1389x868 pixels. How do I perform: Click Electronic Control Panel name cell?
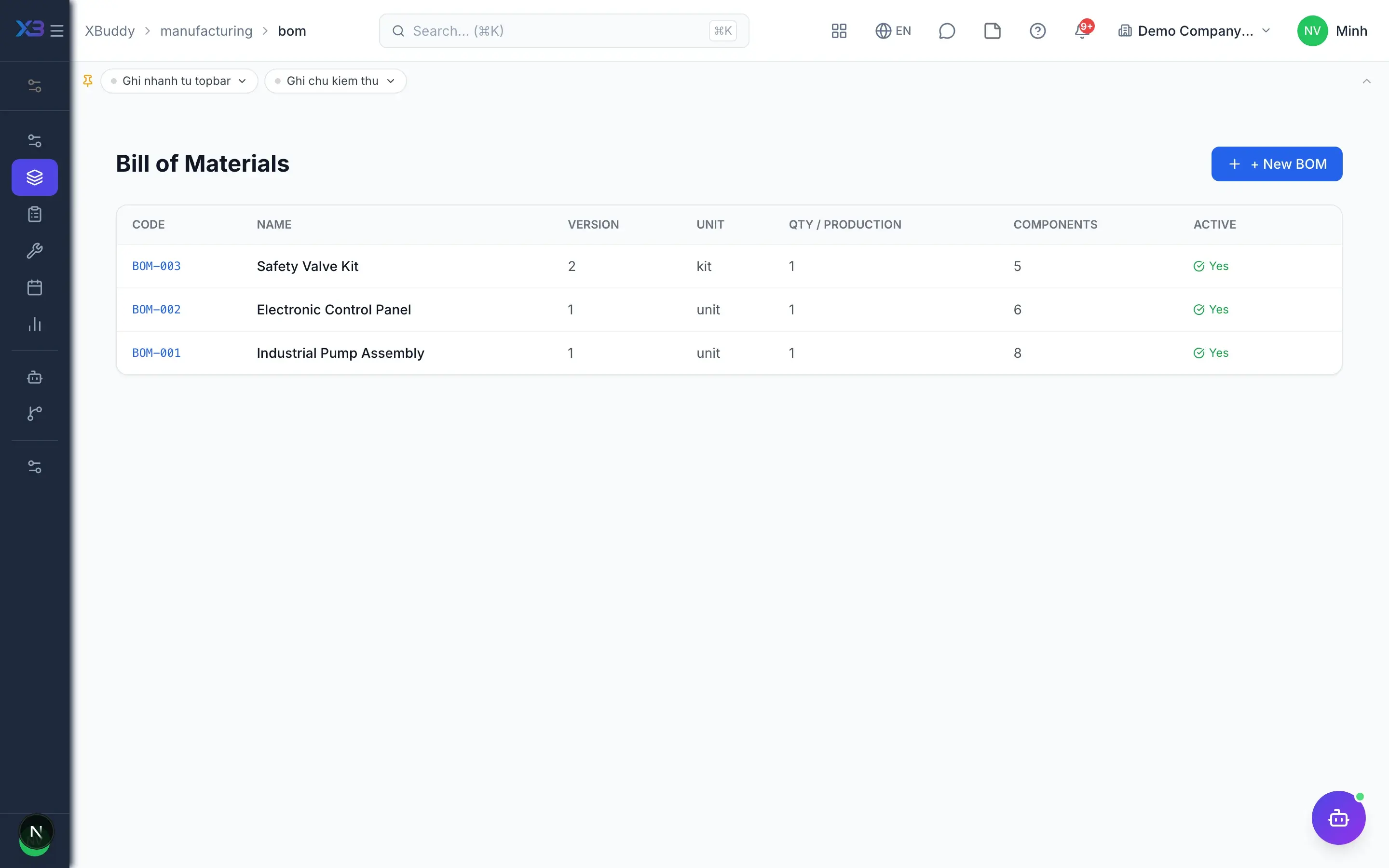tap(333, 310)
